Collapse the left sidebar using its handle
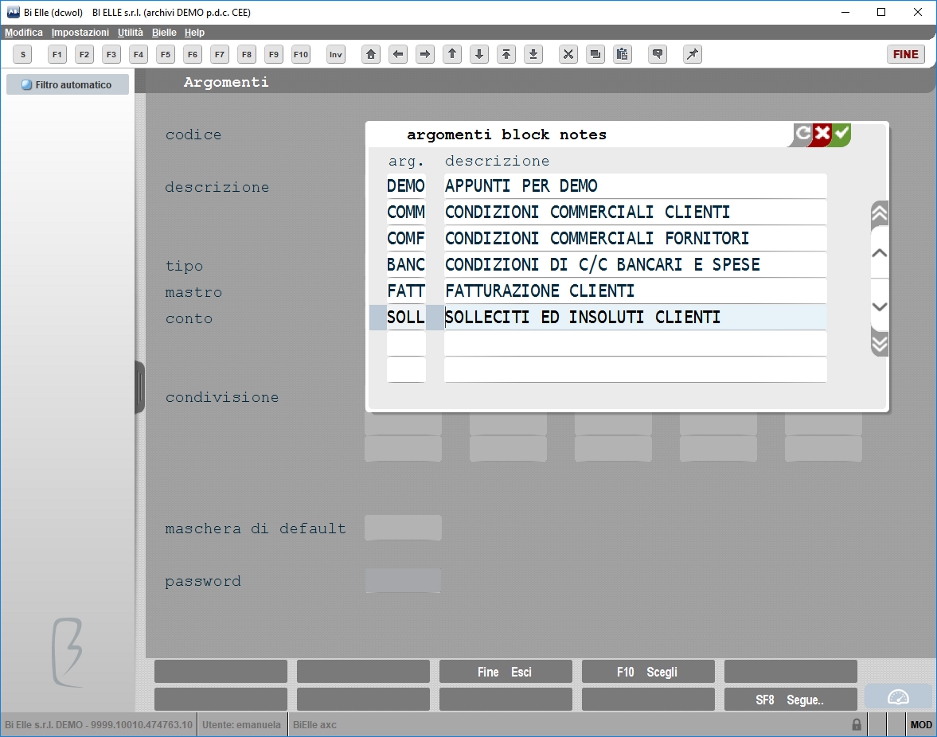Screen dimensions: 937x737 140,387
